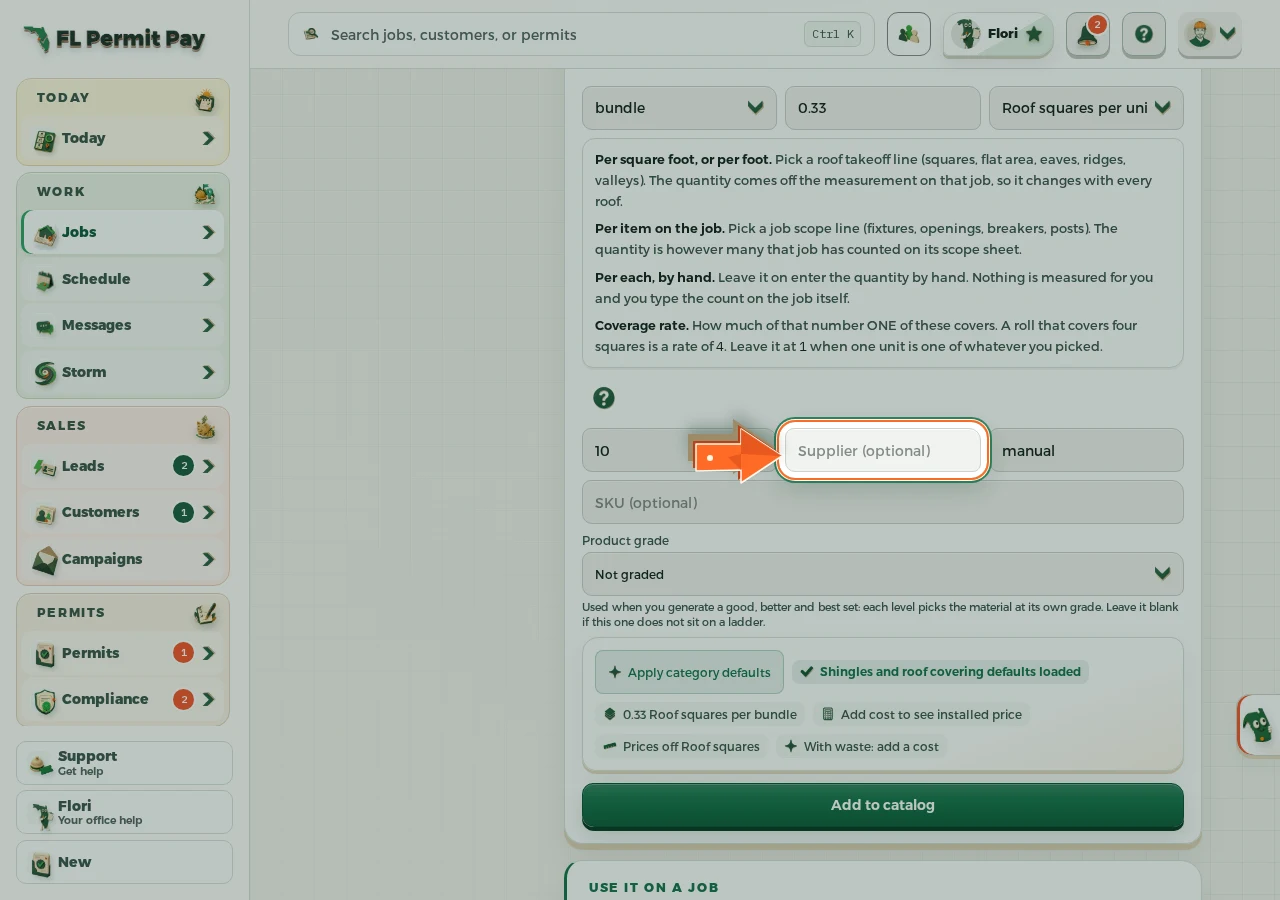Focus the Supplier (optional) field
This screenshot has width=1280, height=900.
point(883,450)
